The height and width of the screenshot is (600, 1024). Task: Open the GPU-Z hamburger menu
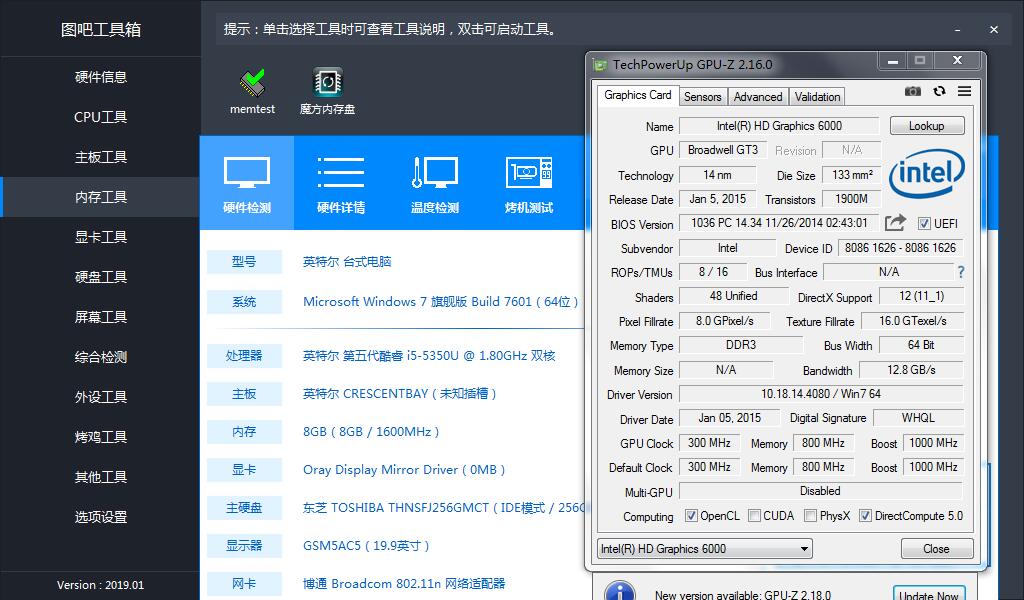click(x=965, y=91)
